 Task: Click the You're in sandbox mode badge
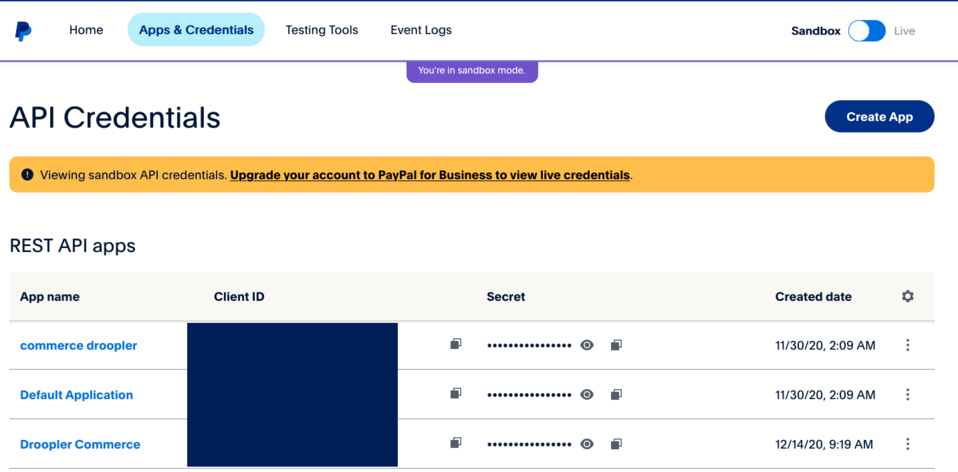point(472,71)
